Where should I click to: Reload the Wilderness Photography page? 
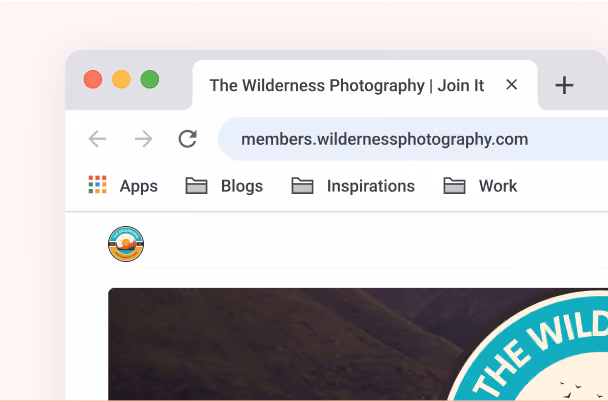[188, 139]
